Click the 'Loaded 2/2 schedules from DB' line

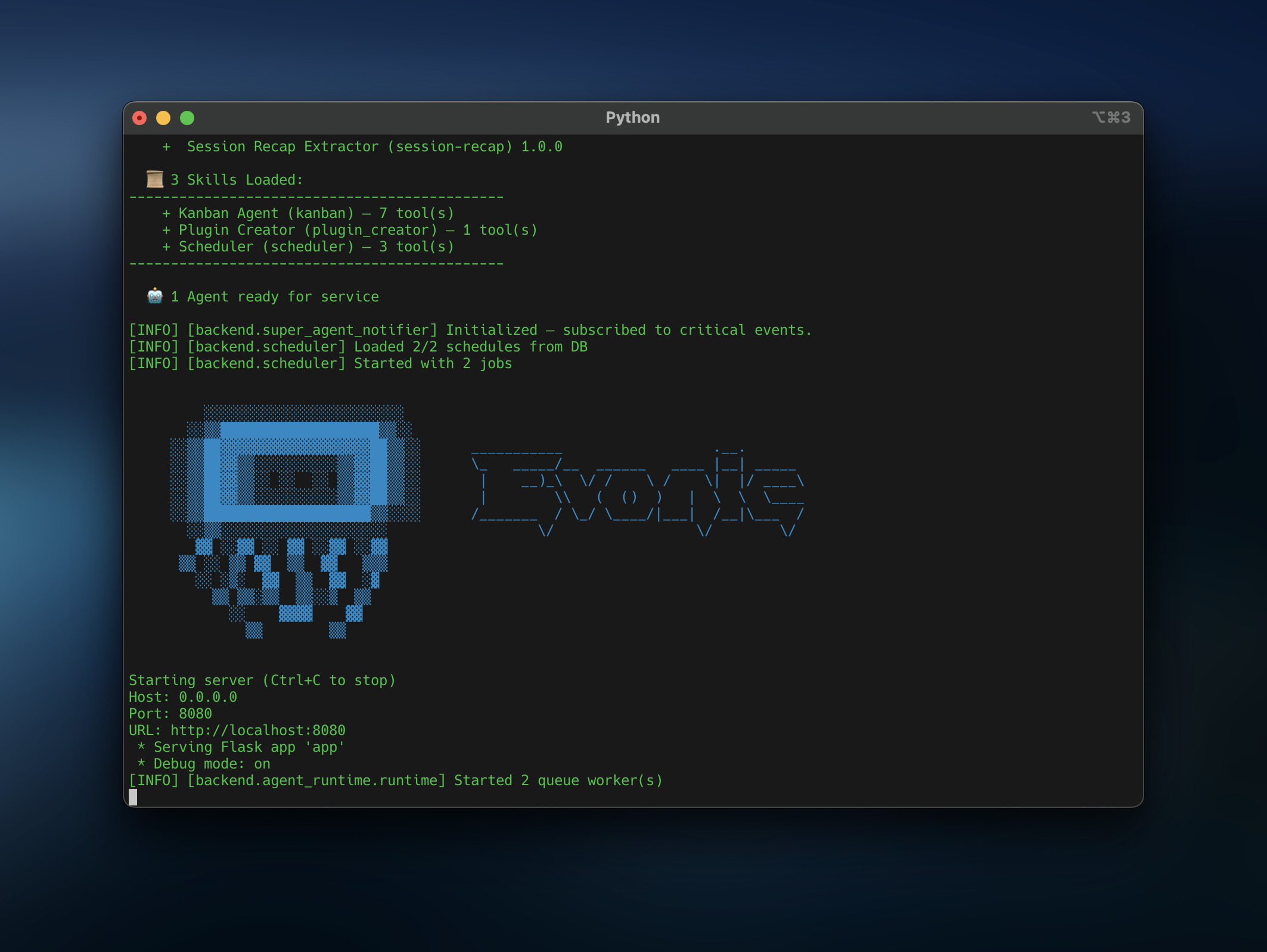(358, 347)
